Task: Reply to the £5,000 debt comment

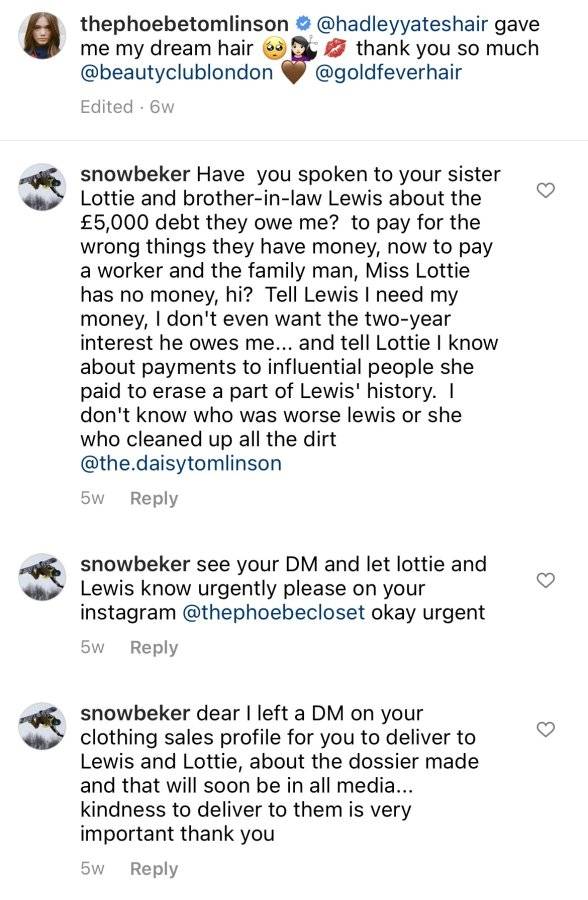Action: click(154, 498)
